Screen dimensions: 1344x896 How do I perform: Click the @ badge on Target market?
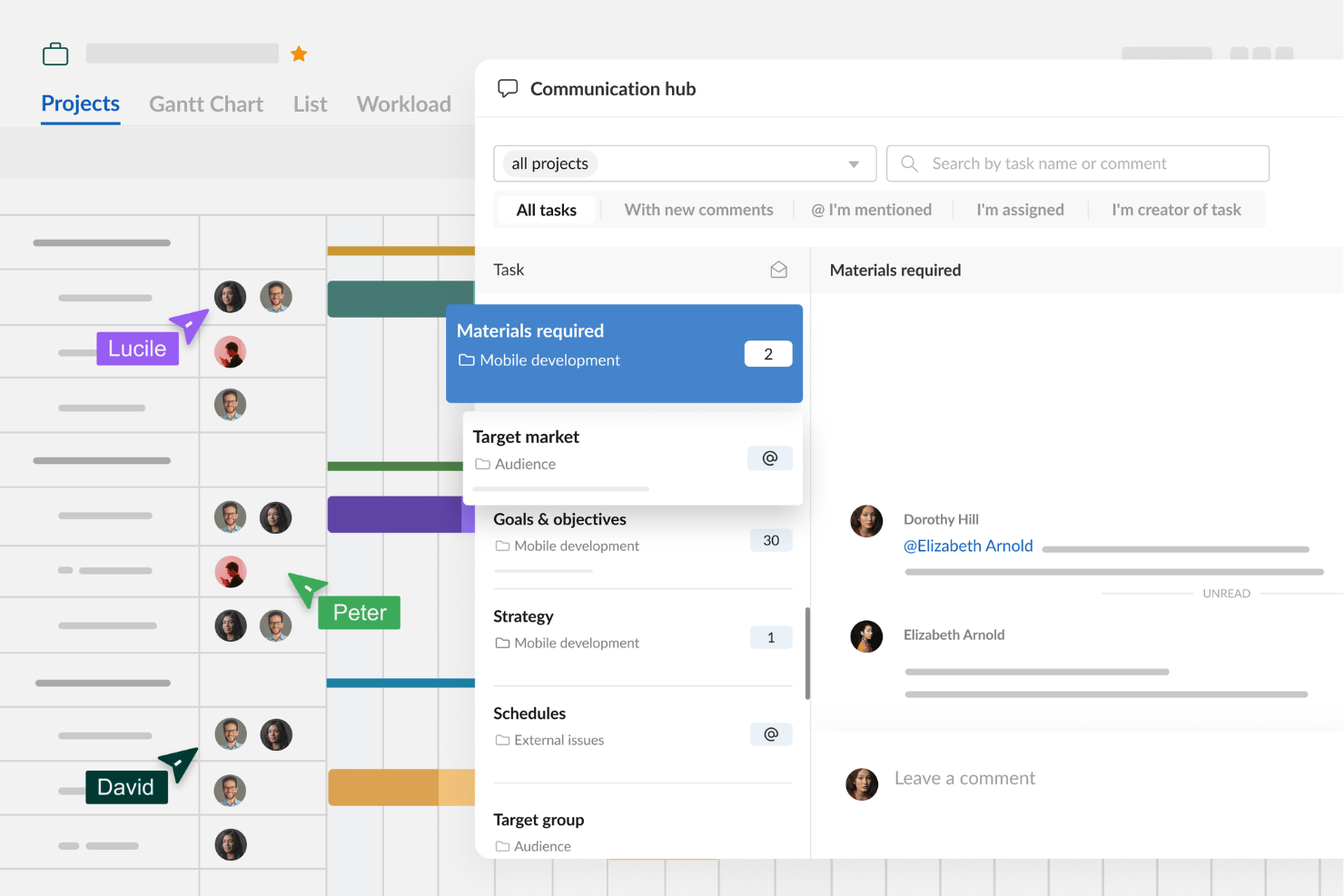[770, 458]
